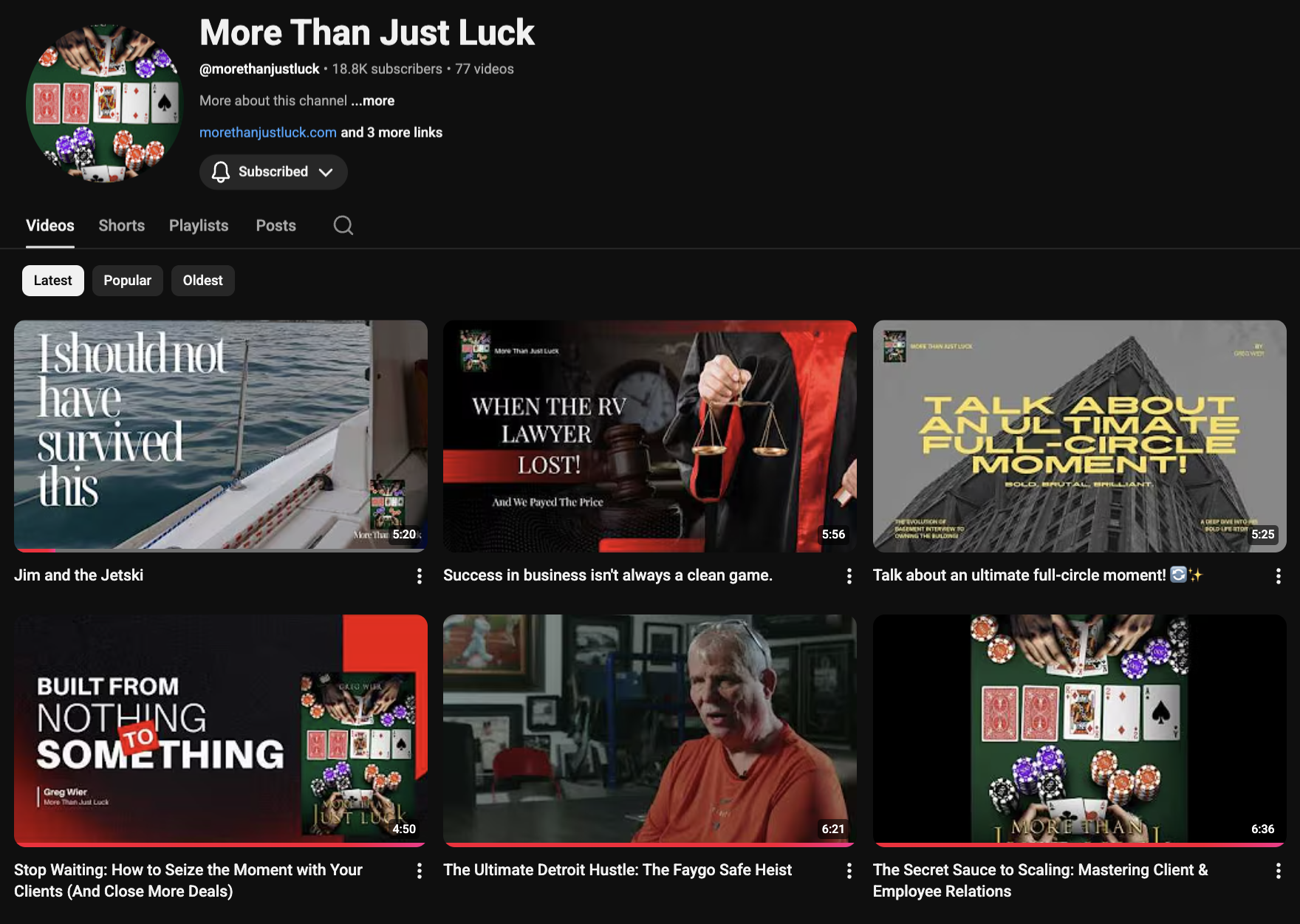Open the channel profile picture

(105, 103)
